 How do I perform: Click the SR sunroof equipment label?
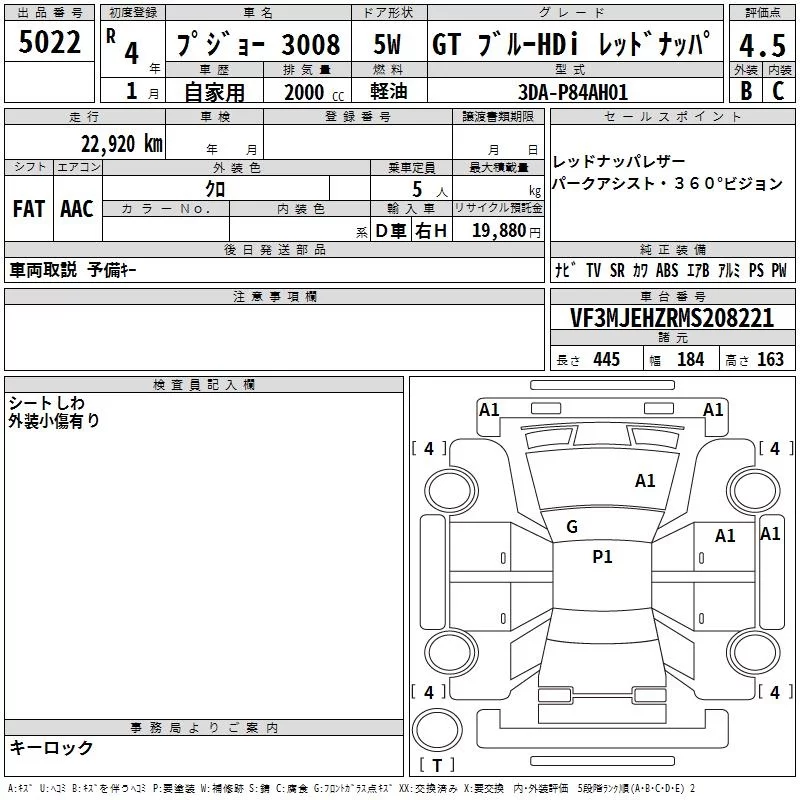click(617, 270)
